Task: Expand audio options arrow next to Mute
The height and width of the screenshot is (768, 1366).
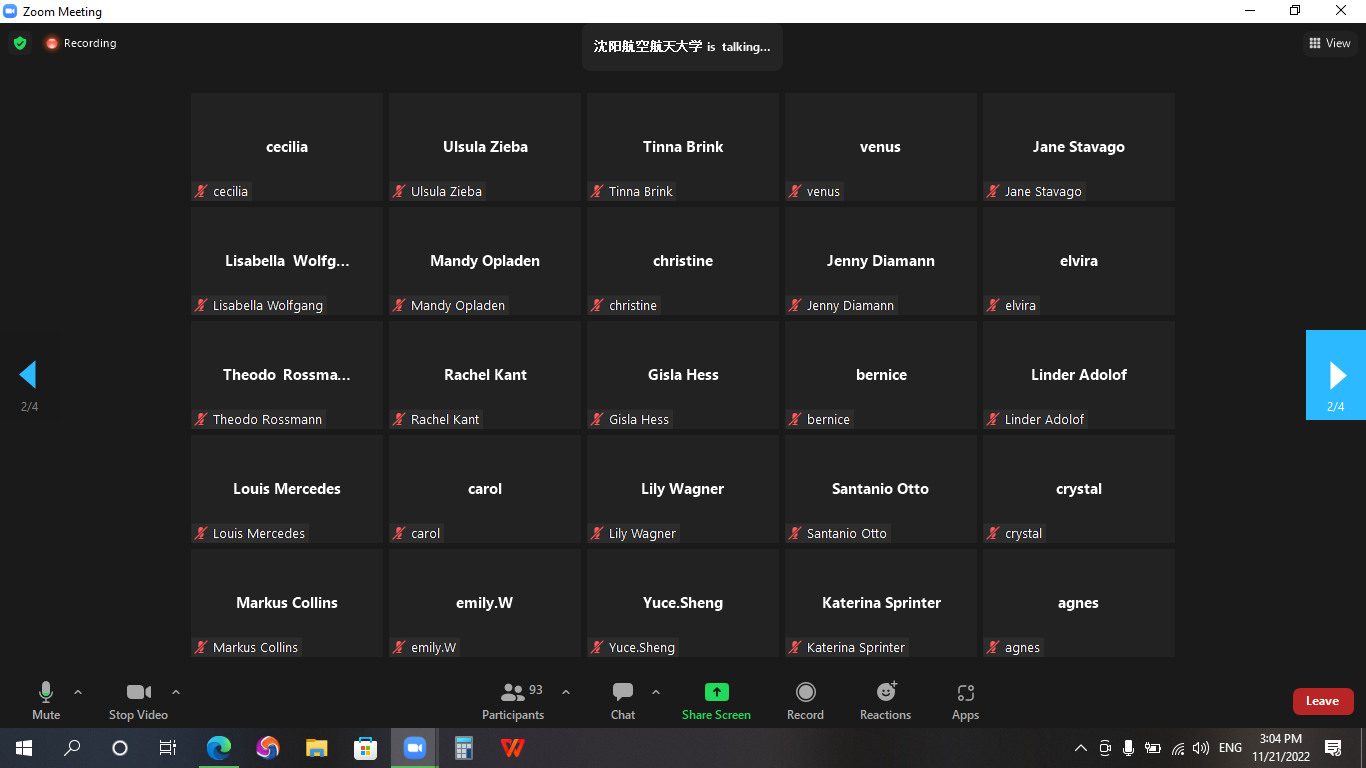Action: (x=78, y=692)
